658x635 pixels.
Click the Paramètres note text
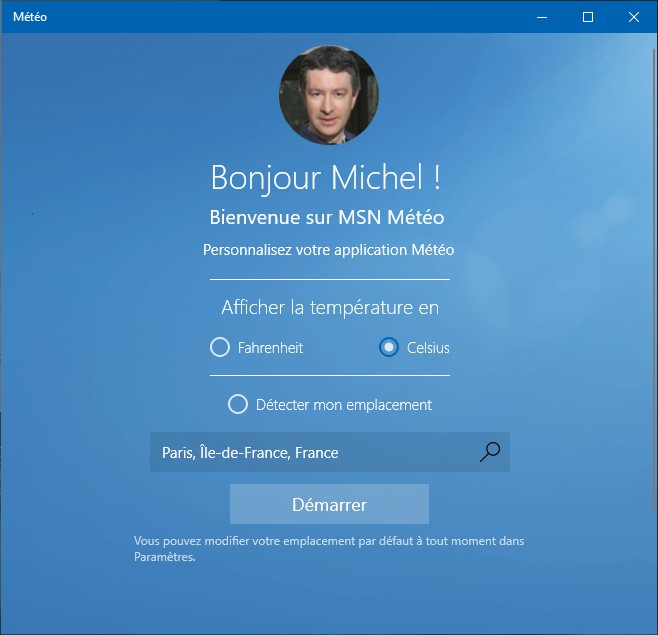coord(329,549)
